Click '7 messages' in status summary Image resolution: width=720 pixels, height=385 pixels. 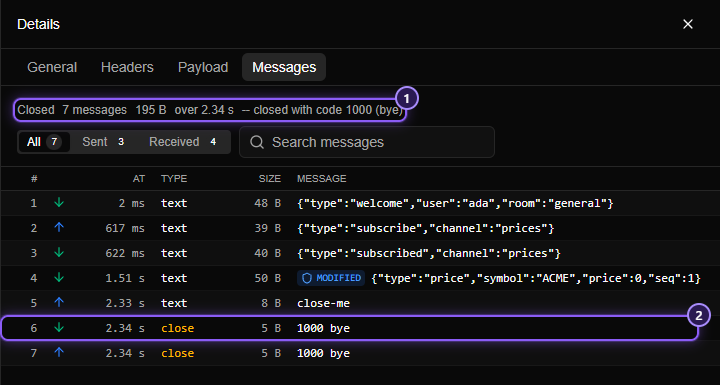click(95, 110)
